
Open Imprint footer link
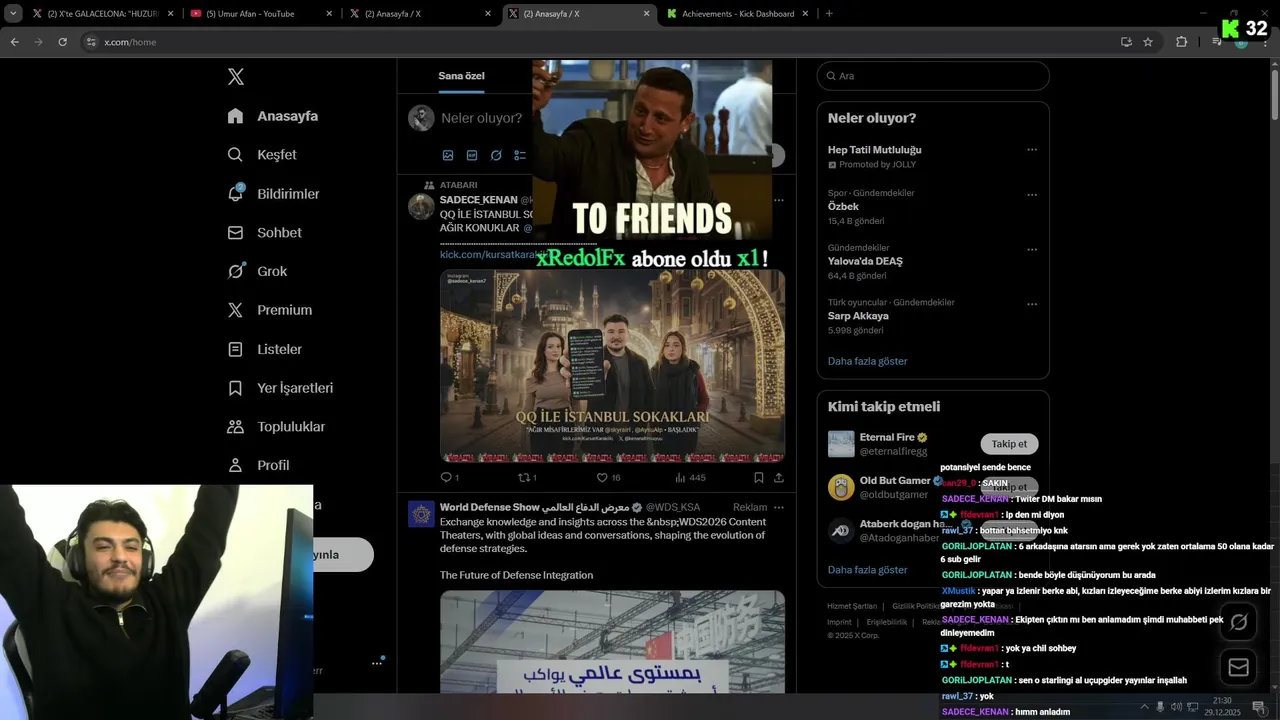(839, 622)
